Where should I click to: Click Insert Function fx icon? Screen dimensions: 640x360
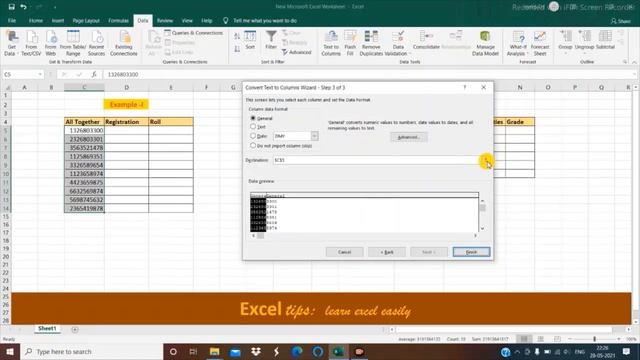click(94, 74)
